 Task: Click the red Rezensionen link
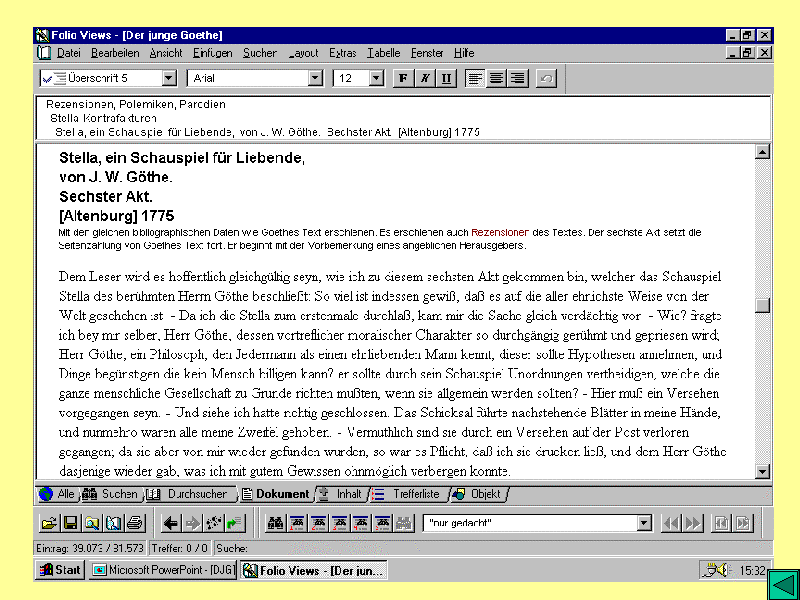(x=500, y=232)
